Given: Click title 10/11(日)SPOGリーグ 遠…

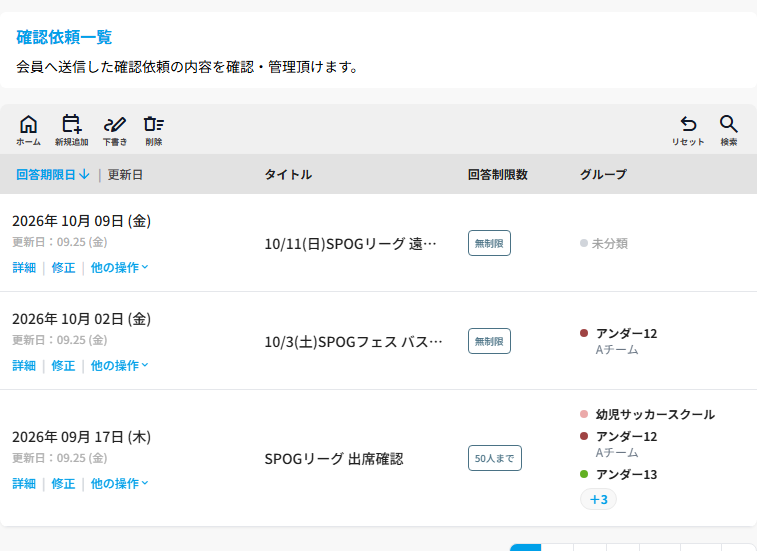Looking at the screenshot, I should tap(350, 243).
